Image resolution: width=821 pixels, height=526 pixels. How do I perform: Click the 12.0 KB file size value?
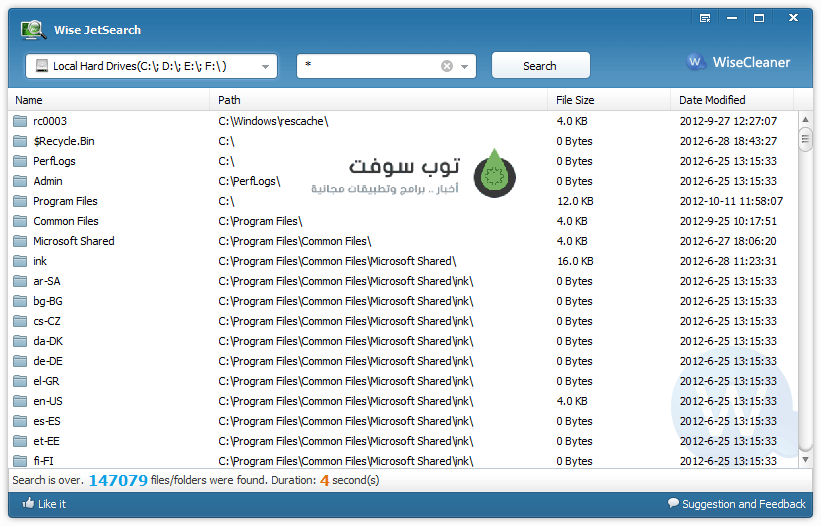coord(575,201)
